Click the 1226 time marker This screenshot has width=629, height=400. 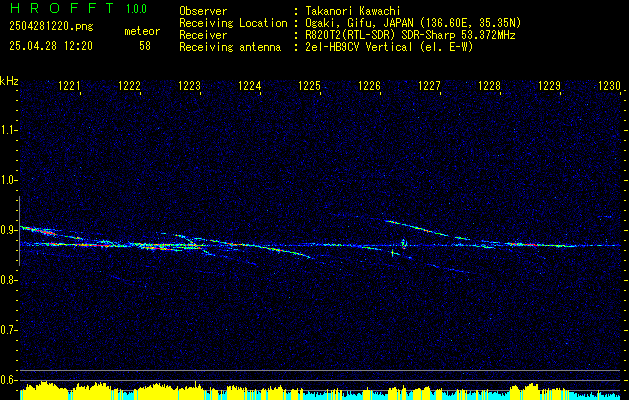tap(369, 86)
